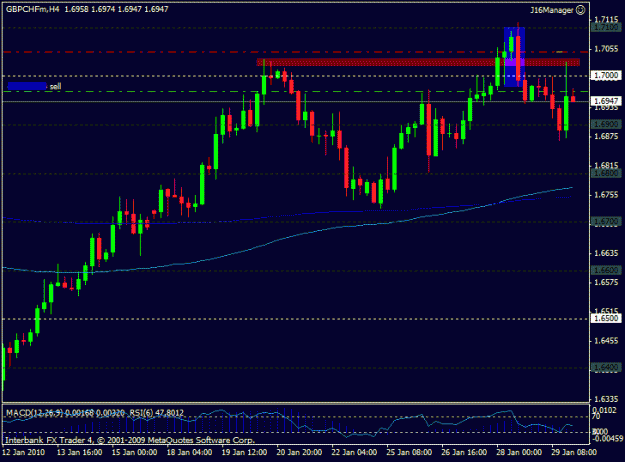Click the 19 Jan 12:00 time label
The image size is (625, 462).
click(x=244, y=452)
